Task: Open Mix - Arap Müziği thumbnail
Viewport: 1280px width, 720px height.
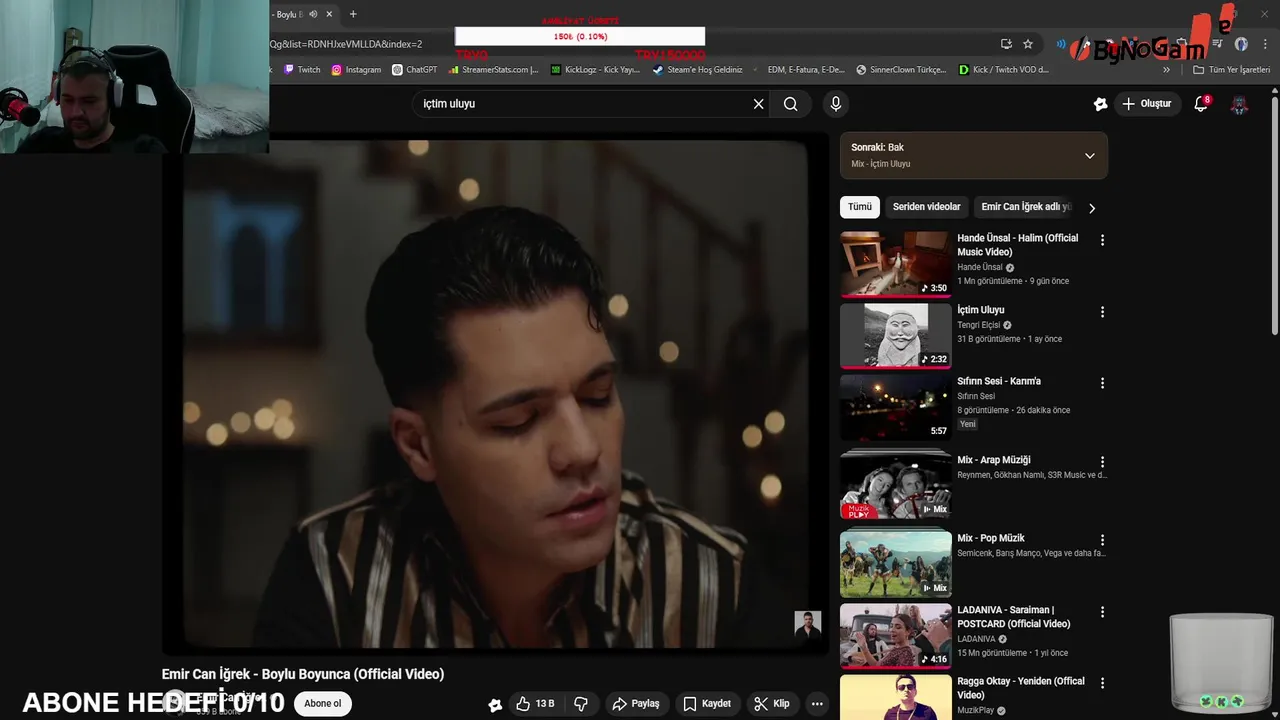Action: pyautogui.click(x=895, y=485)
